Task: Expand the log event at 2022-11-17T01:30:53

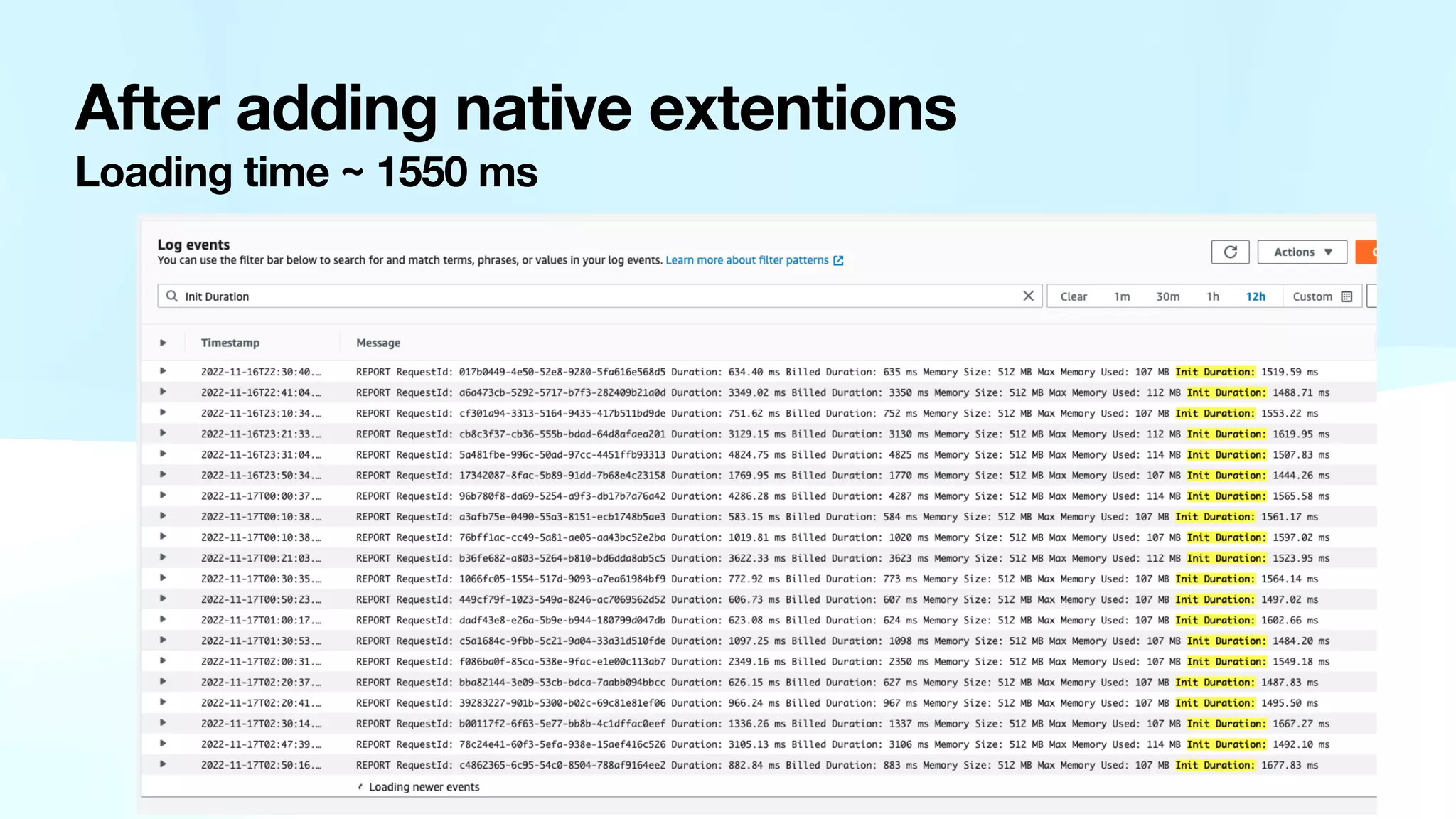Action: [163, 640]
